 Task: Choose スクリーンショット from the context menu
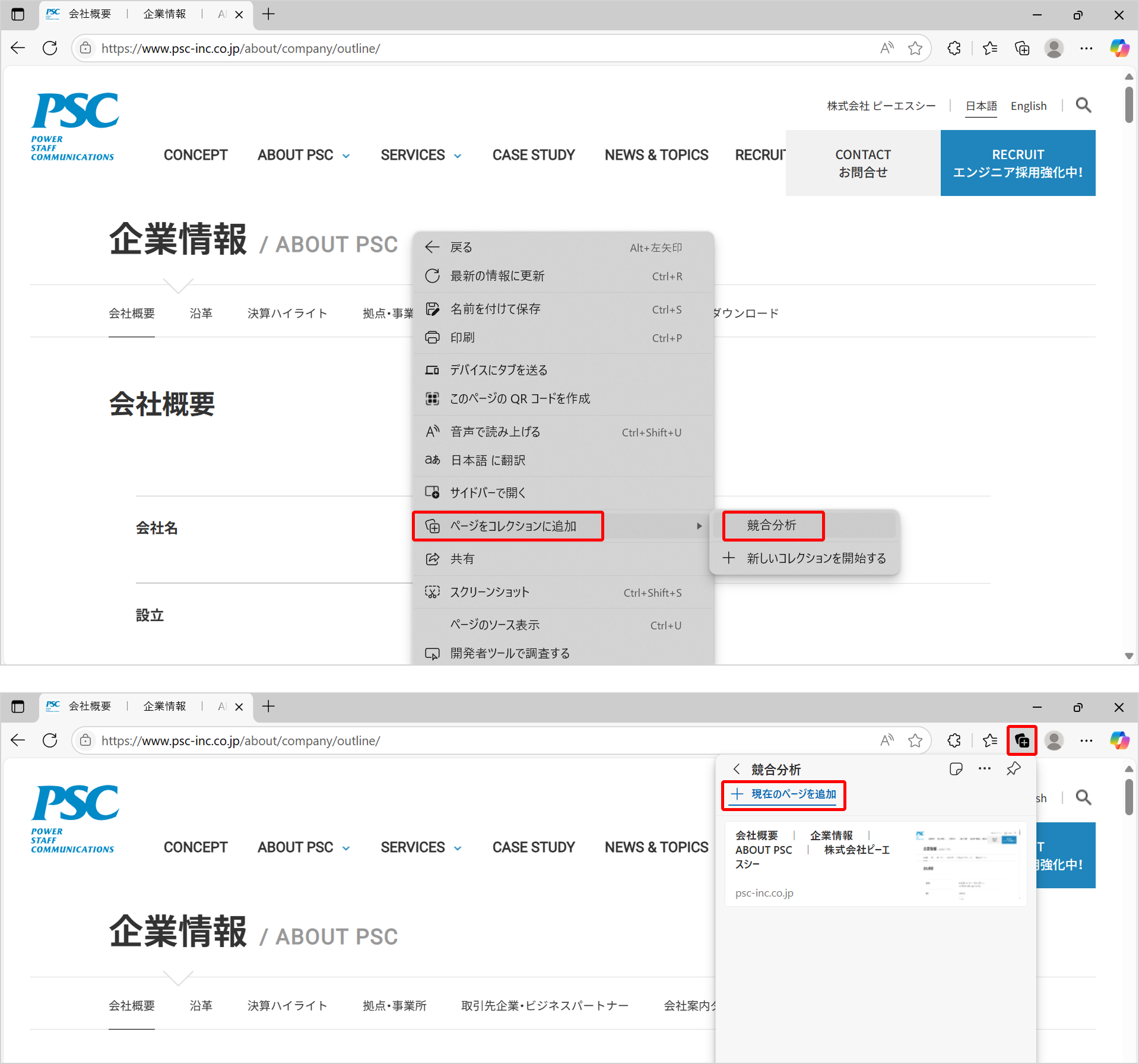[489, 593]
